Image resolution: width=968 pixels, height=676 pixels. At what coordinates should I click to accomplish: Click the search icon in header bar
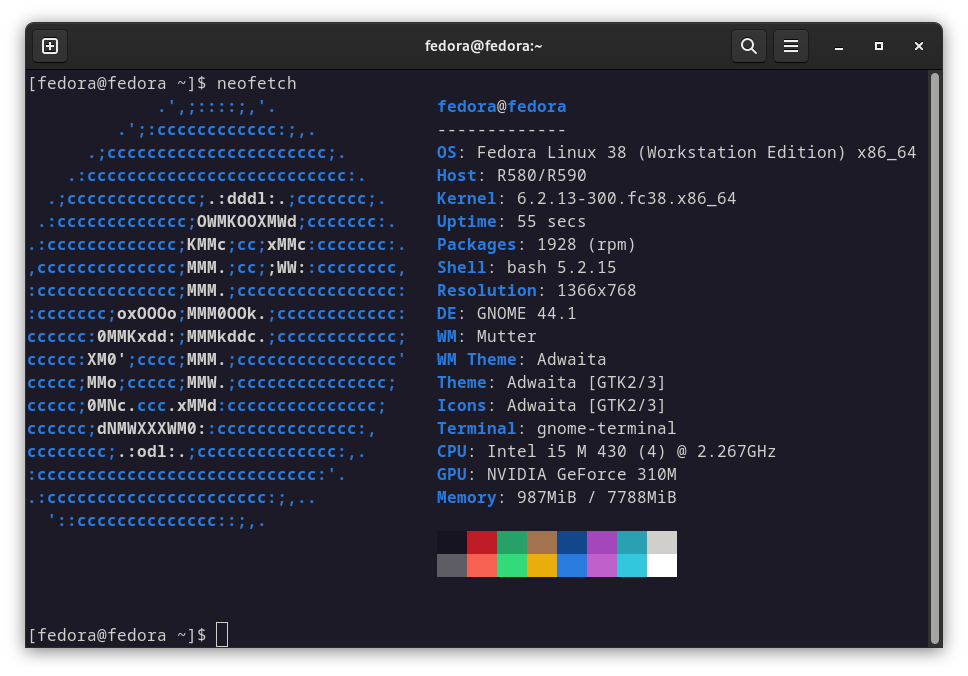(749, 46)
